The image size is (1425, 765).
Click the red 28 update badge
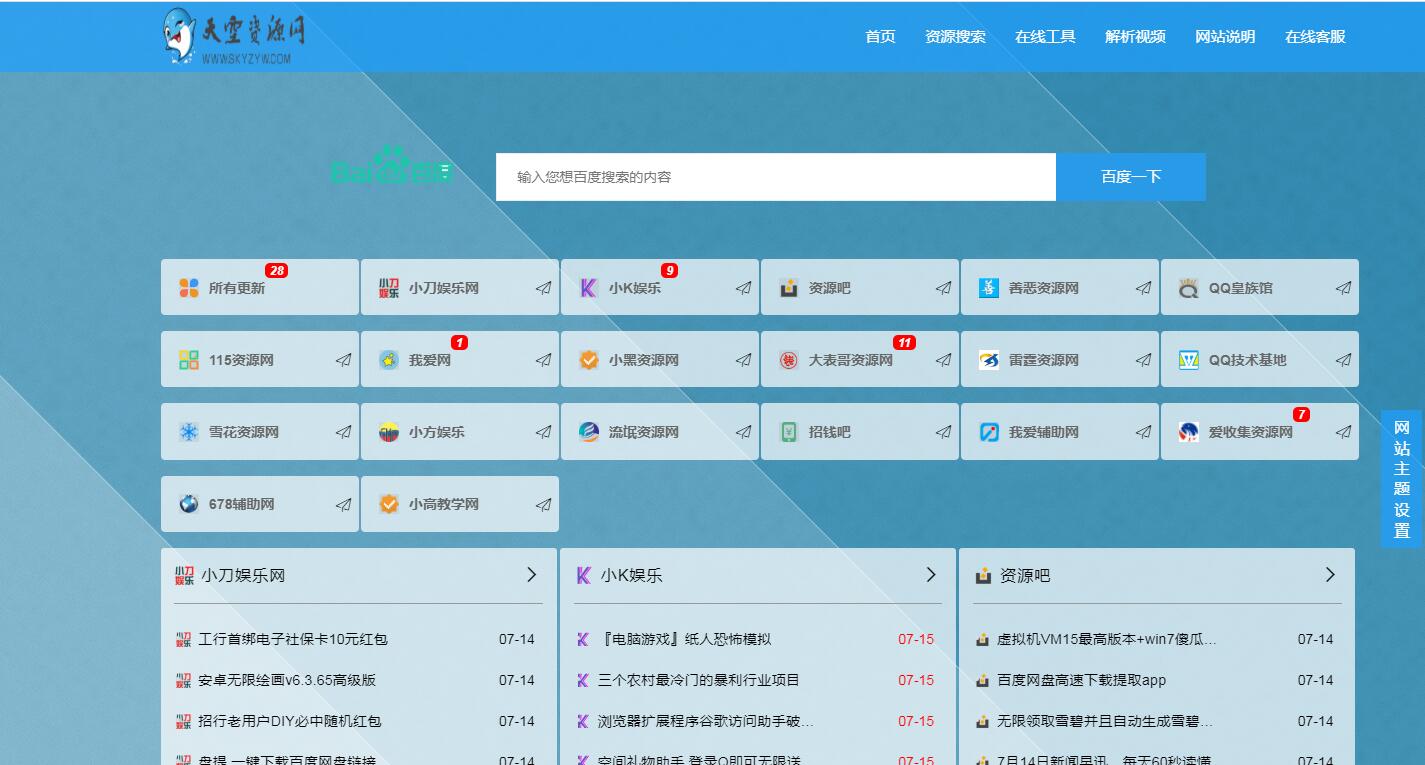pos(277,270)
